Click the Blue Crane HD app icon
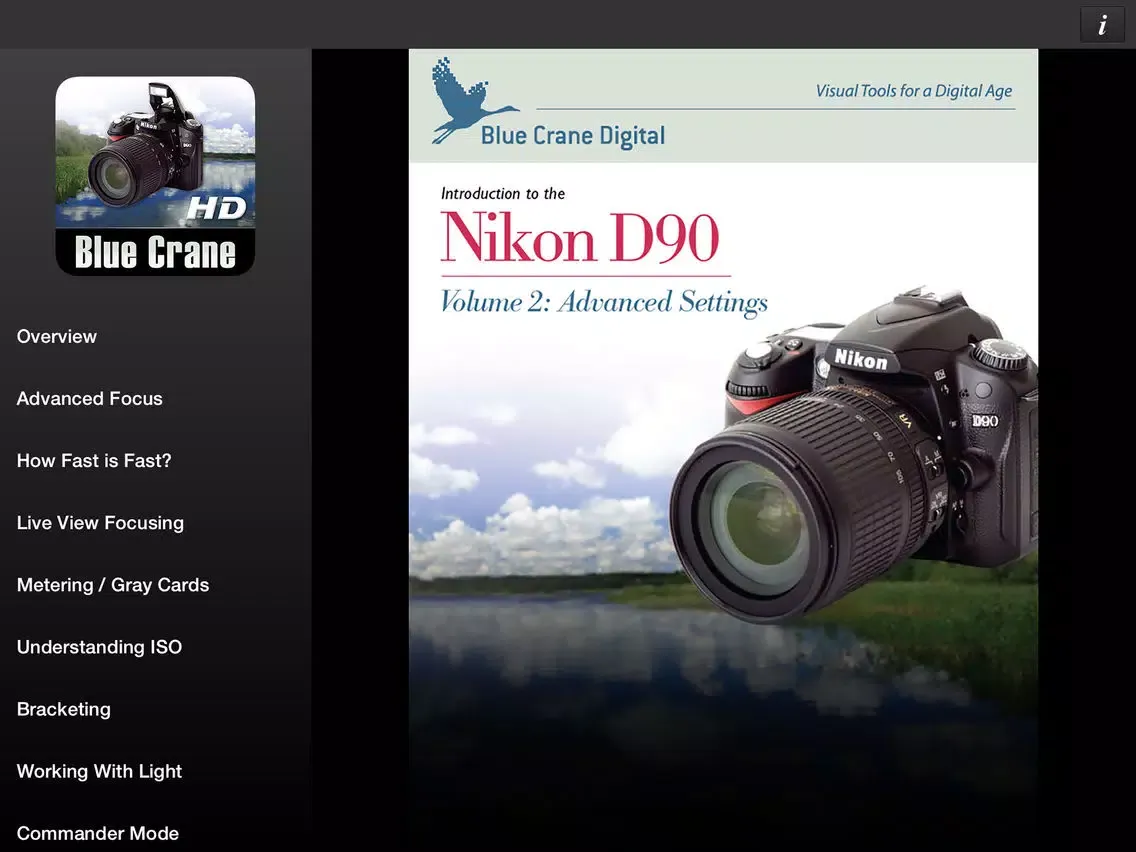 155,175
